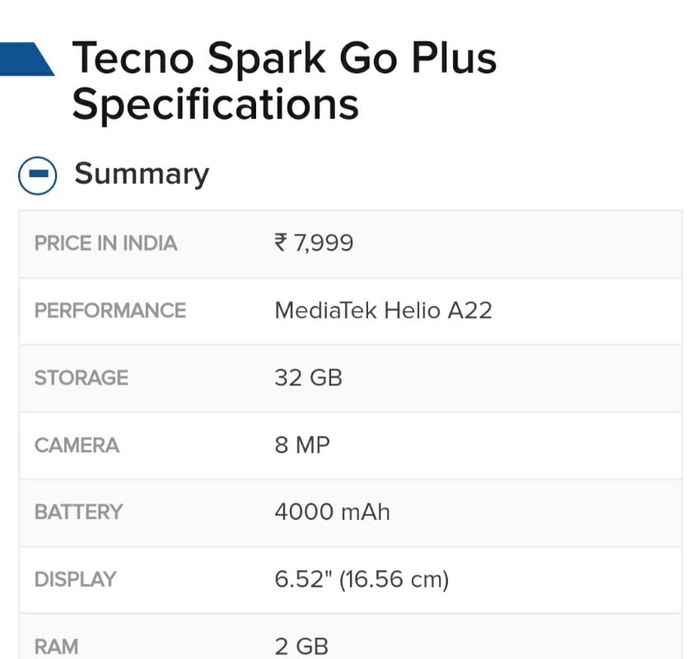Select the PRICE IN INDIA label

tap(106, 244)
